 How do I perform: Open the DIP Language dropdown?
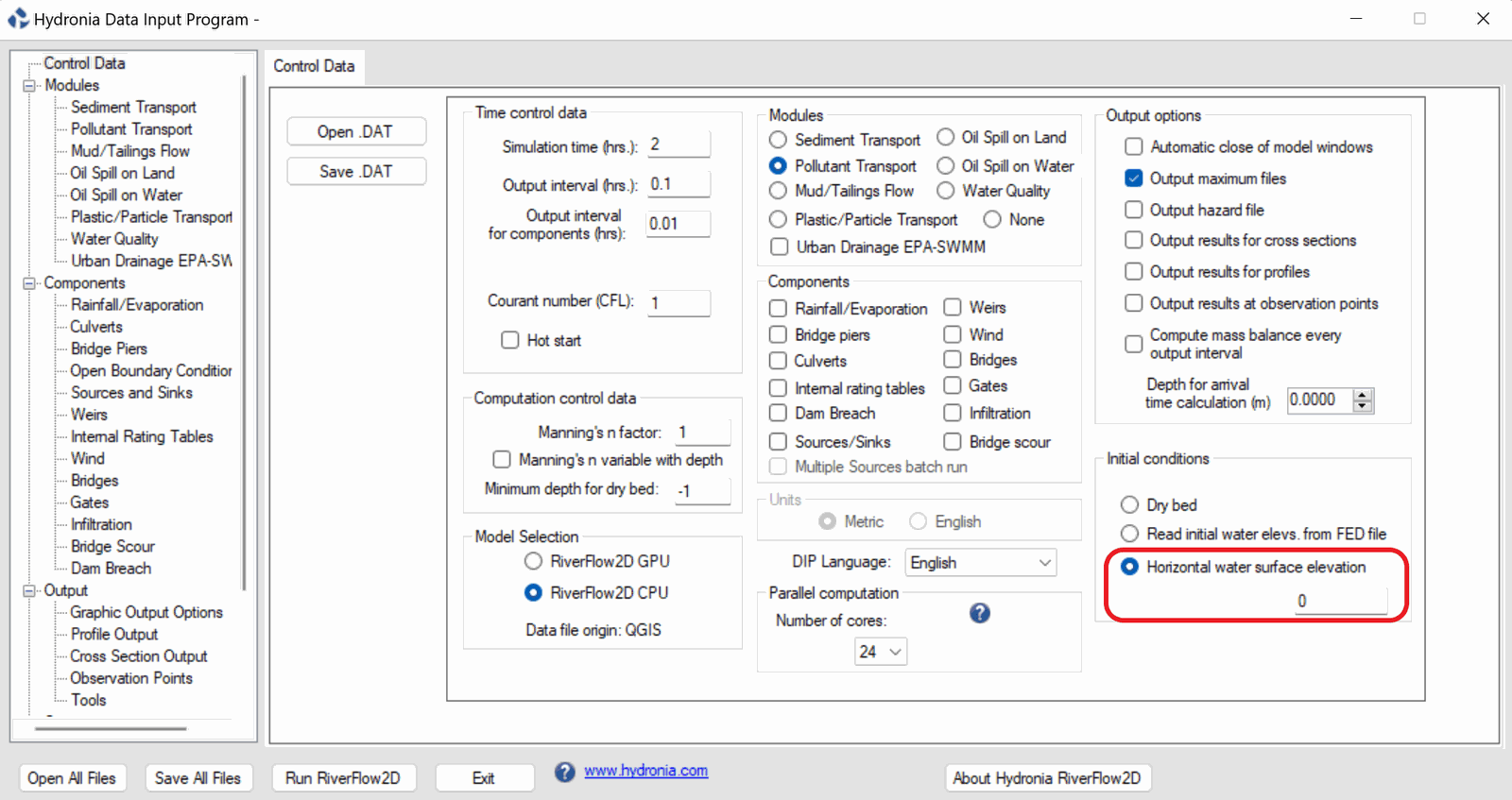[980, 563]
